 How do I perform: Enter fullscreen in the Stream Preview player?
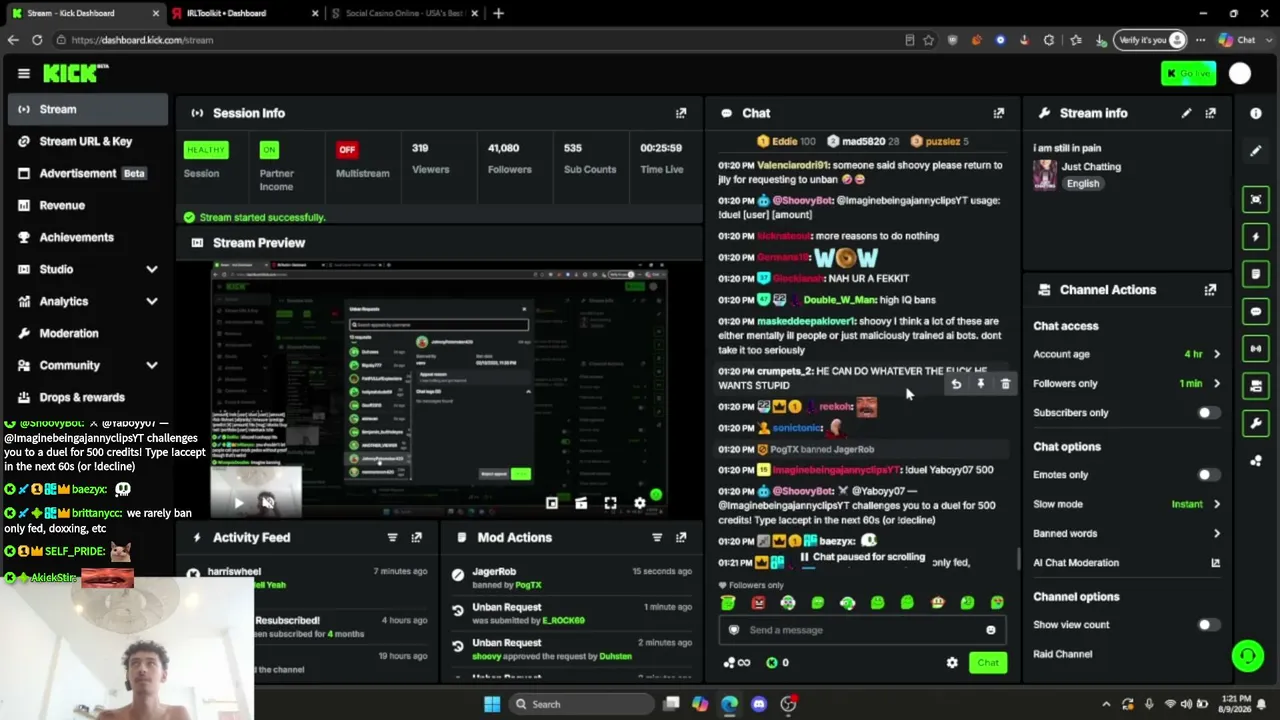tap(610, 503)
